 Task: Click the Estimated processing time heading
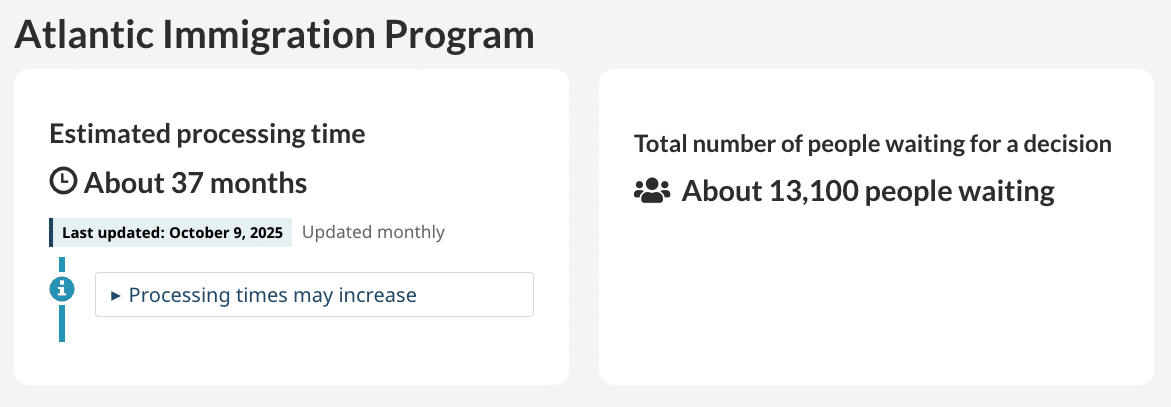click(x=207, y=133)
